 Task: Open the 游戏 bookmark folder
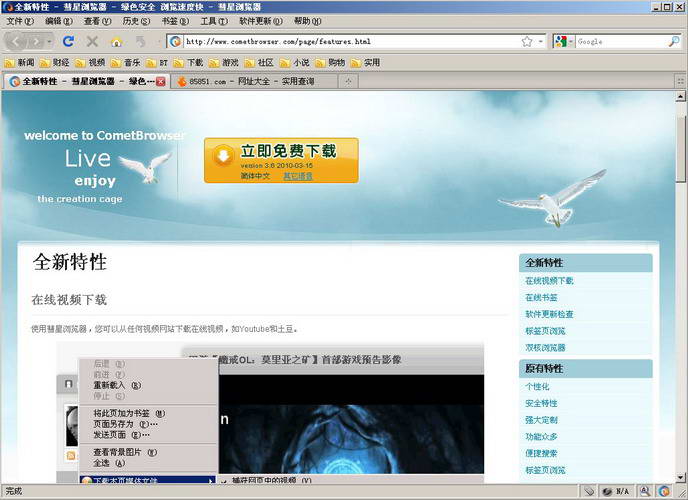coord(224,63)
